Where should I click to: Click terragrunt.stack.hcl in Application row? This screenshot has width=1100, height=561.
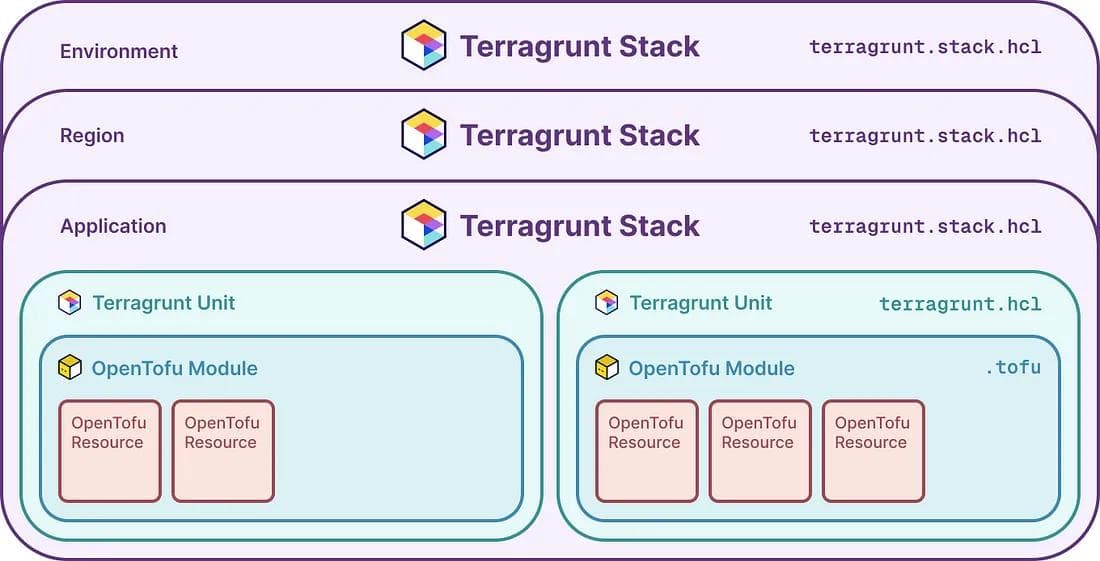[925, 227]
